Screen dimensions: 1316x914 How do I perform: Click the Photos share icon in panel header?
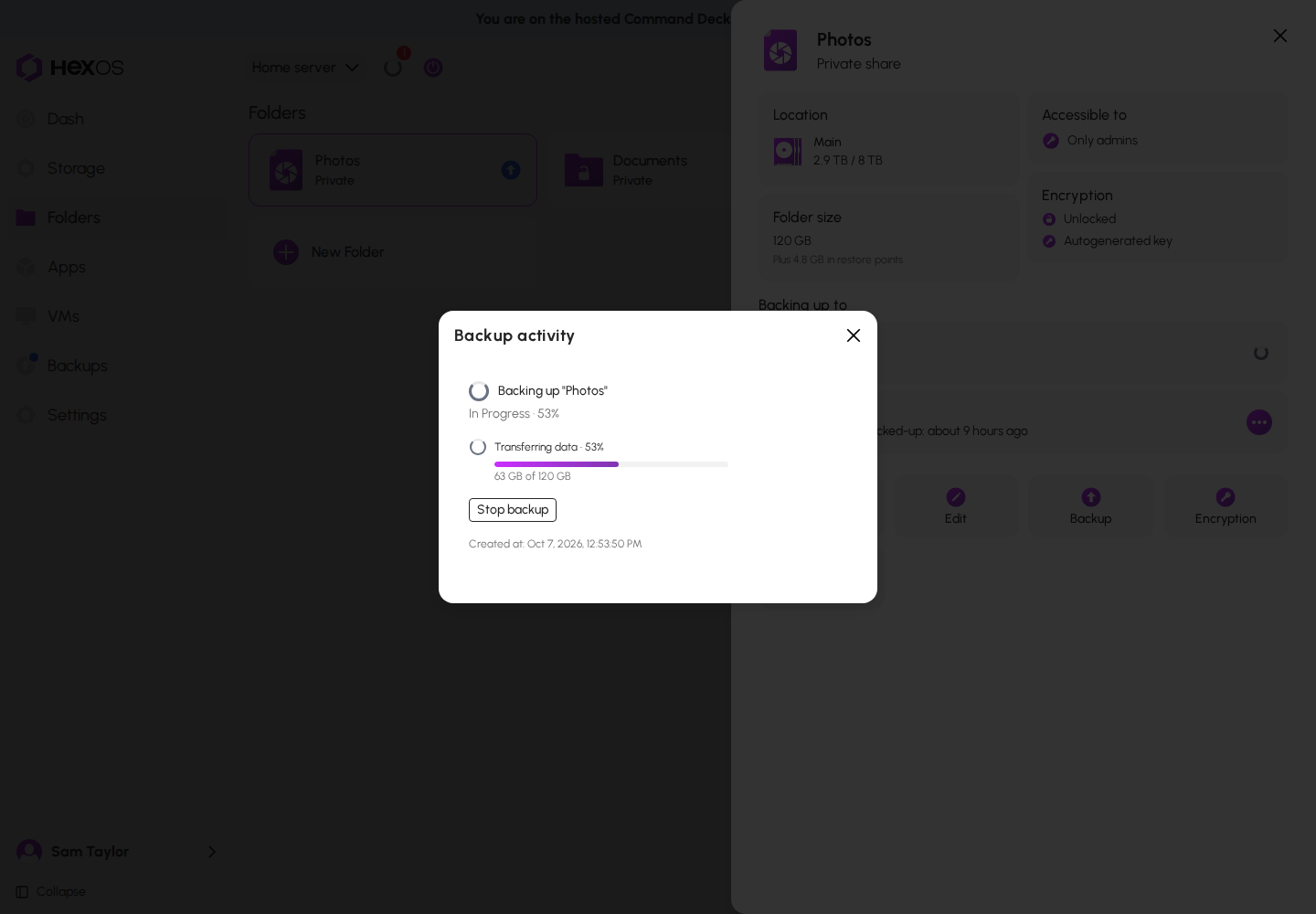point(780,50)
